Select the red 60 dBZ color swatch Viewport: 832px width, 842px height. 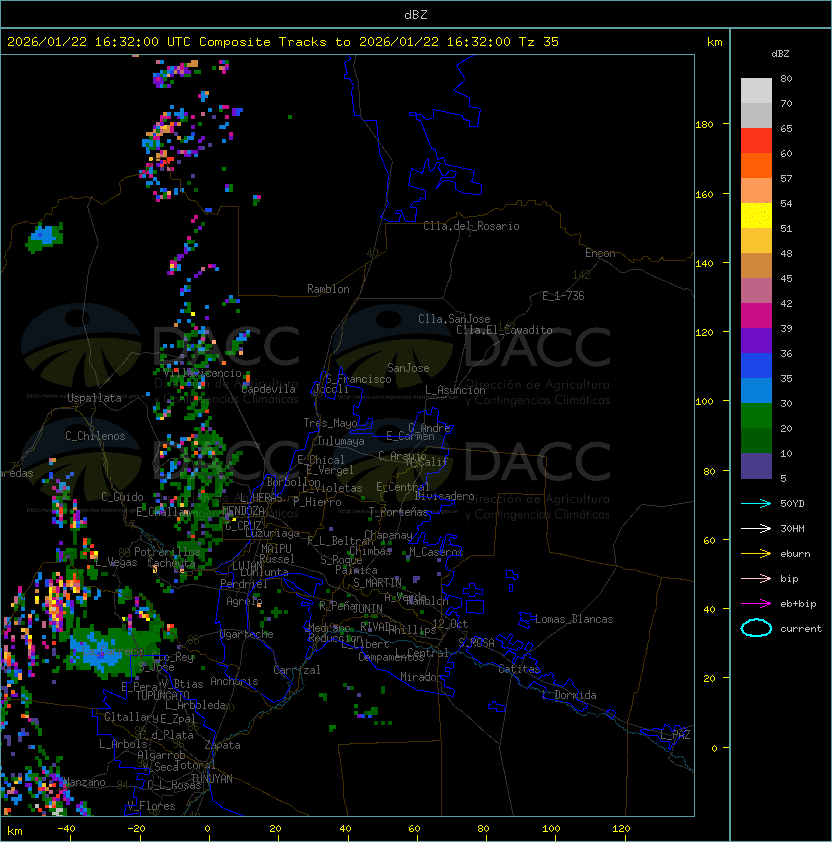756,141
